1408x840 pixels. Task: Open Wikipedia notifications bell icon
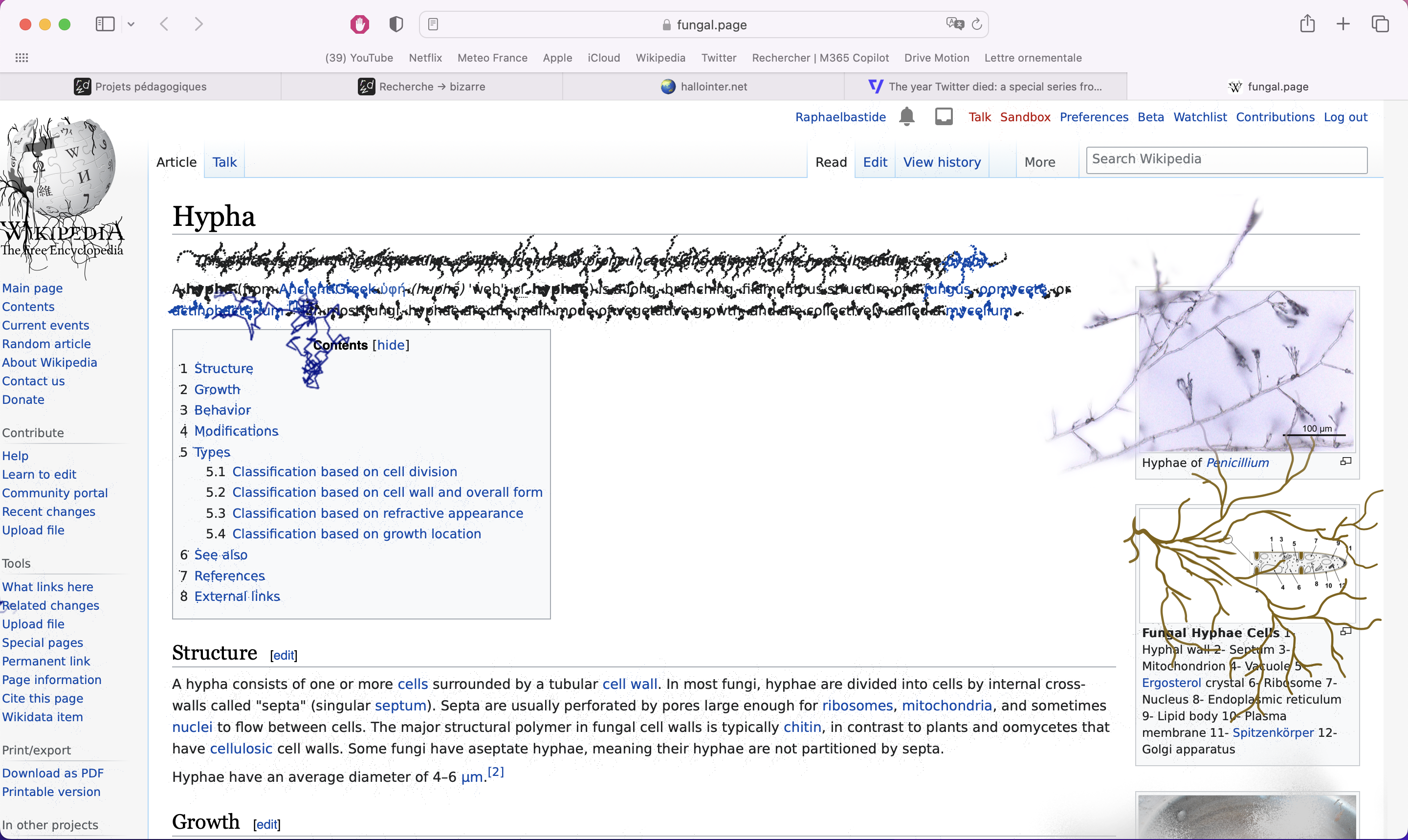[906, 116]
